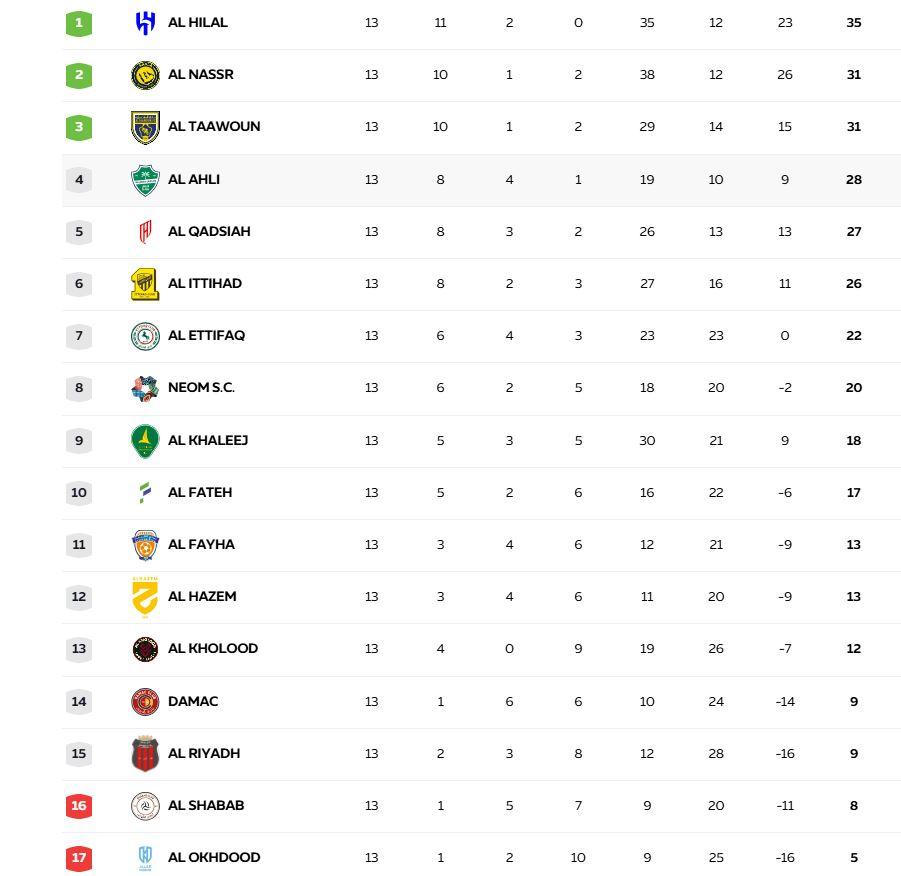Click the green rank badge number 1
Image resolution: width=901 pixels, height=876 pixels.
[78, 21]
